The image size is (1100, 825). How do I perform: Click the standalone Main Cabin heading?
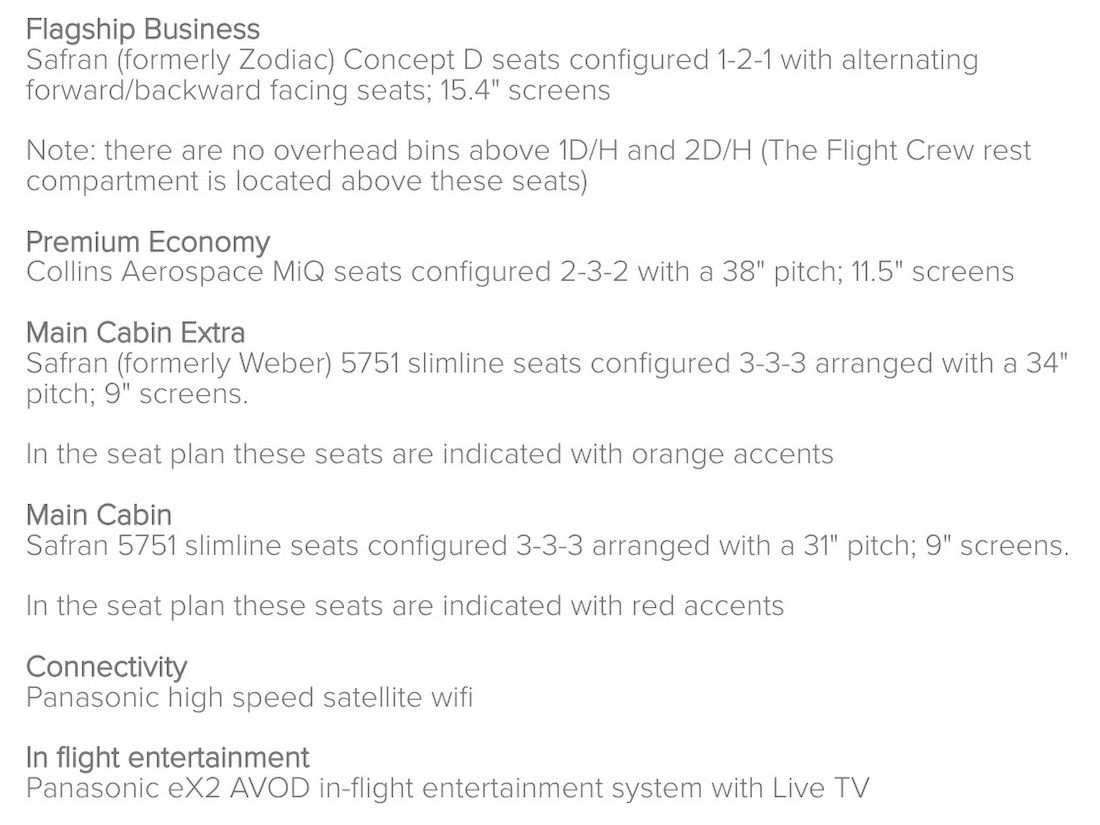tap(99, 515)
